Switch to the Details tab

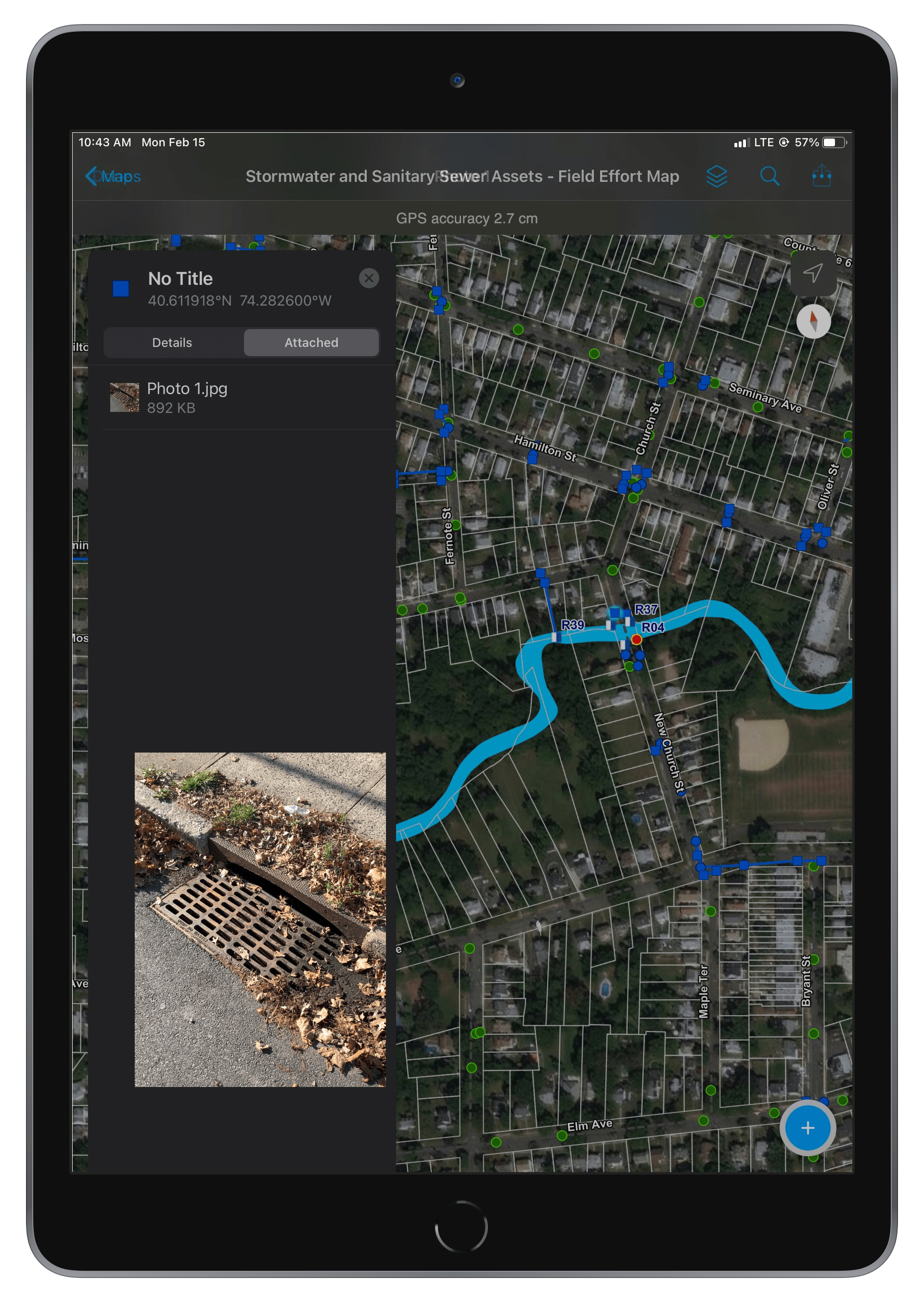pyautogui.click(x=172, y=343)
